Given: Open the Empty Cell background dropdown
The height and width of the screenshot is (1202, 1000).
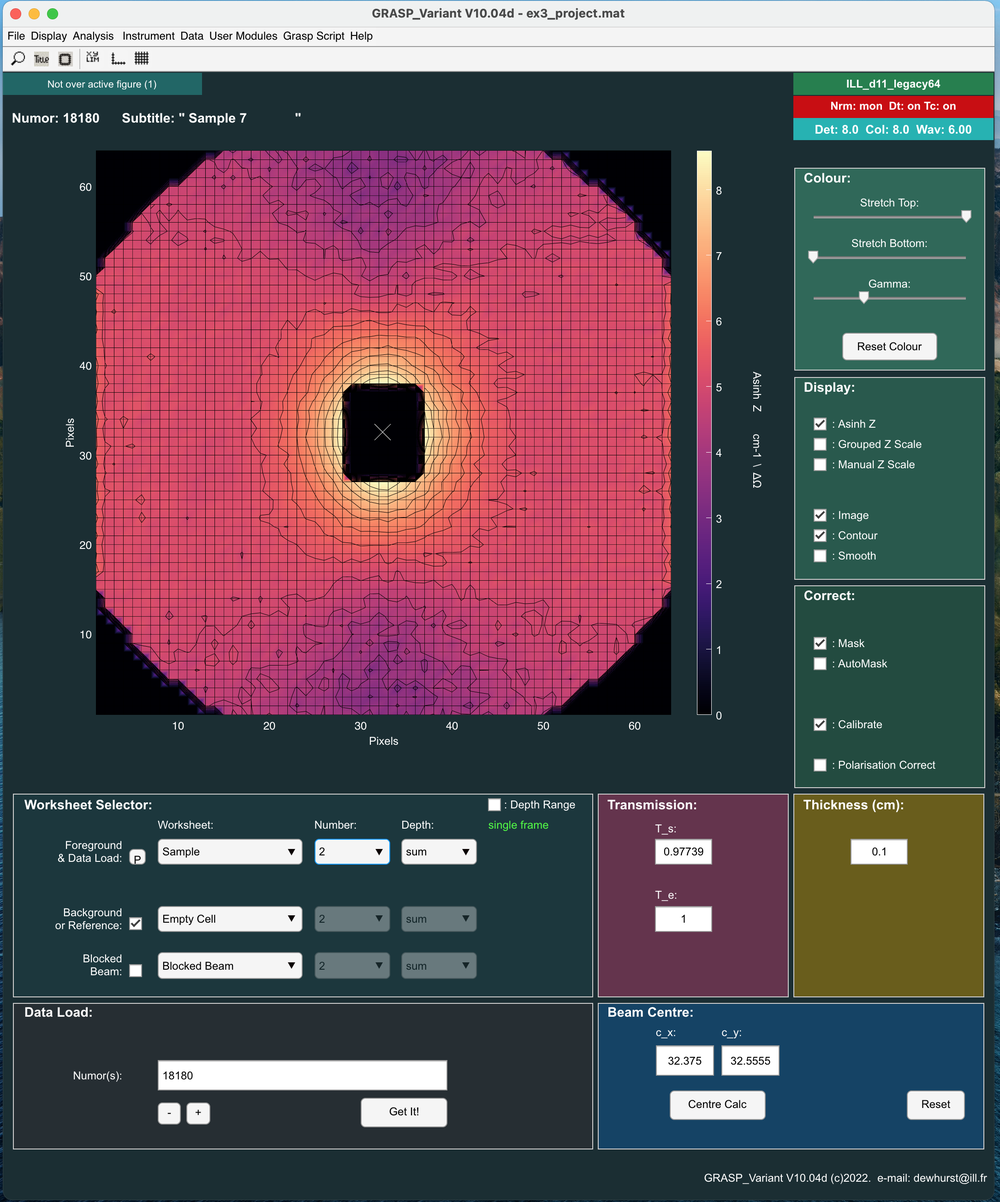Looking at the screenshot, I should (x=230, y=919).
